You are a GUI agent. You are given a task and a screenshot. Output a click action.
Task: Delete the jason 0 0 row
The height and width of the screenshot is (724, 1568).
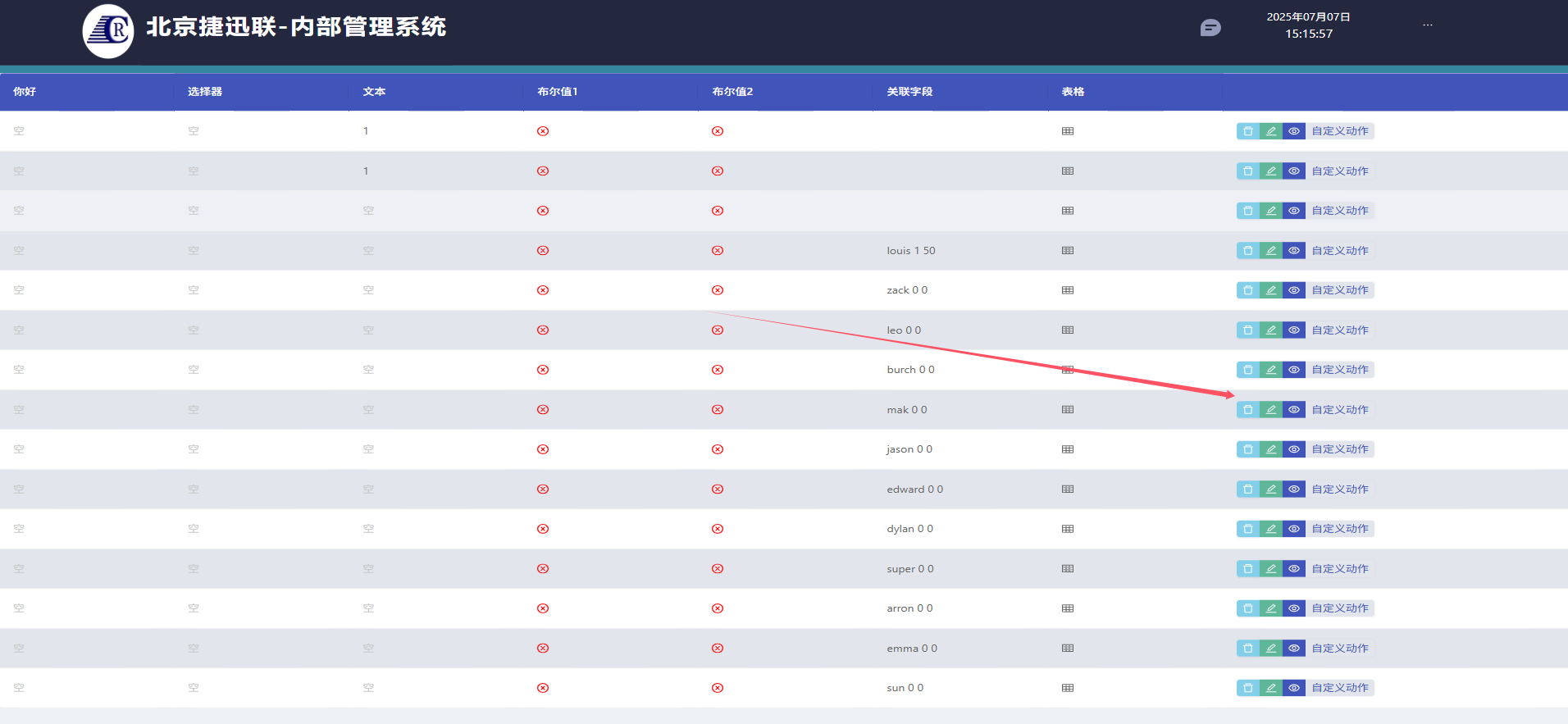click(1248, 449)
